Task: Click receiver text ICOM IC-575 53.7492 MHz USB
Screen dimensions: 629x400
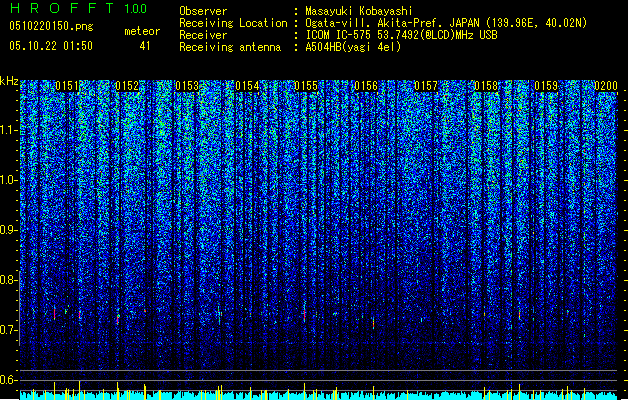Action: (401, 35)
